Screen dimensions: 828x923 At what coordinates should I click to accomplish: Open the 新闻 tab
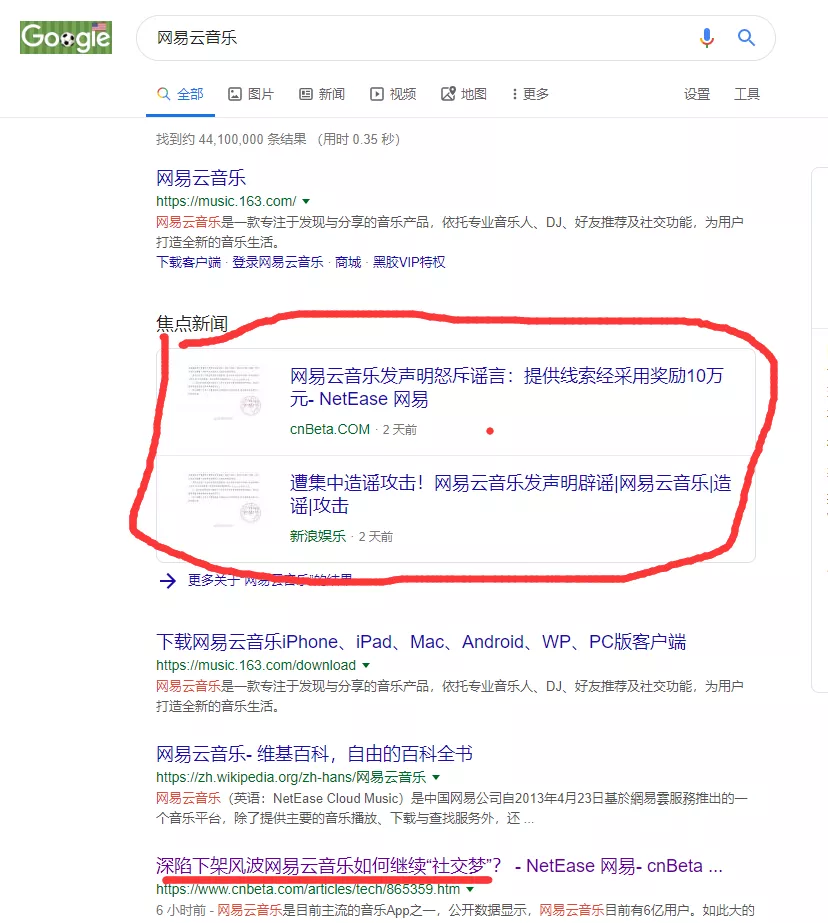[322, 94]
